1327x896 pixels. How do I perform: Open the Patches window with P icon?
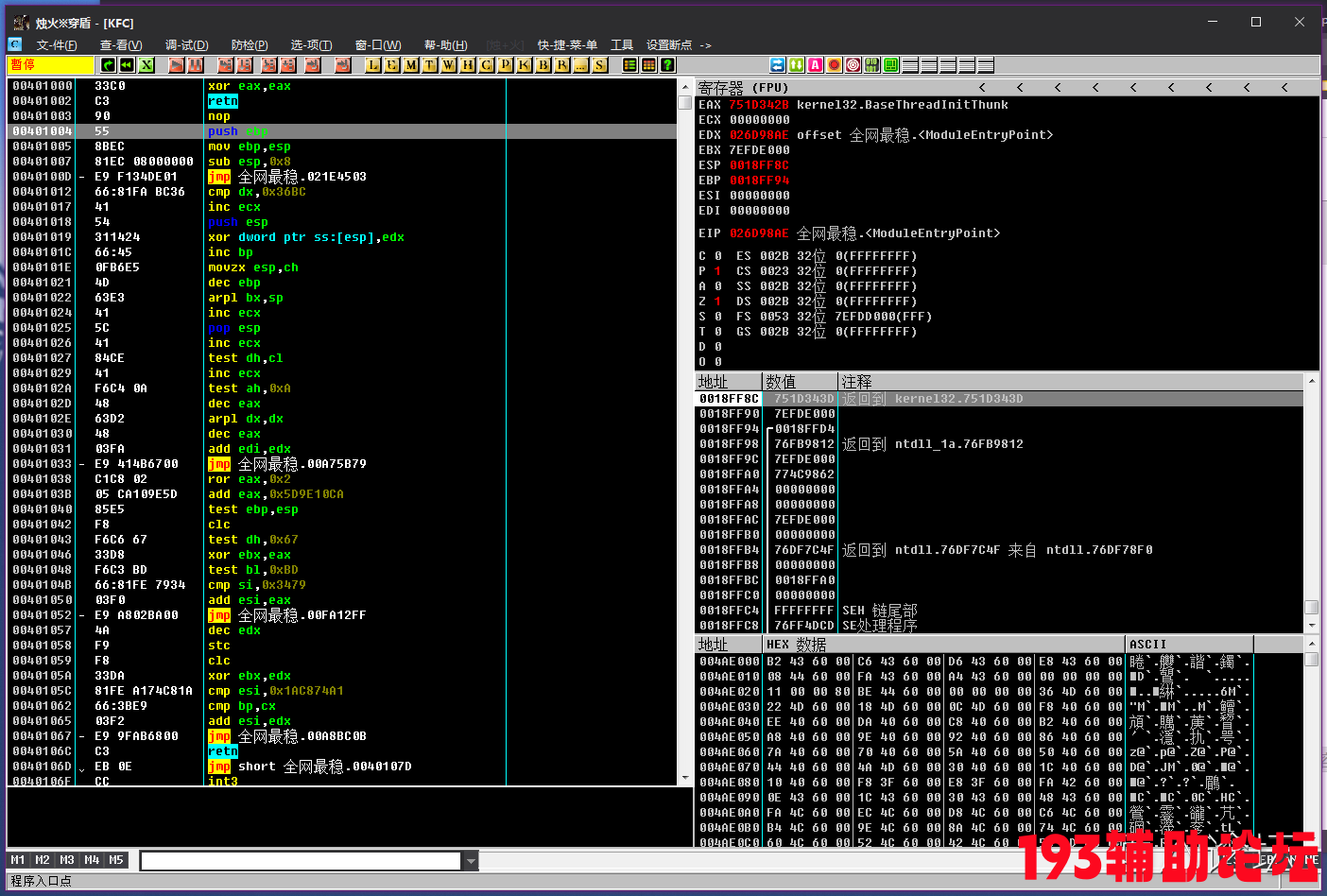pyautogui.click(x=506, y=65)
